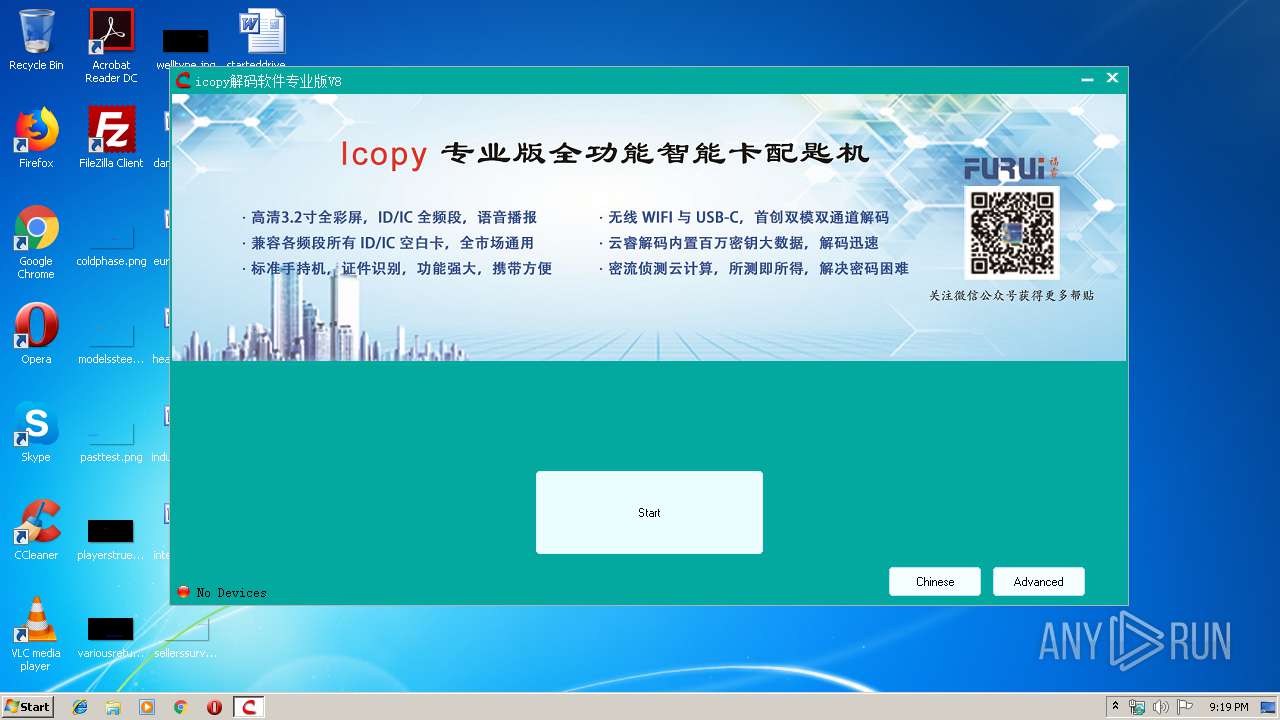Select the variousretu... desktop file

111,637
